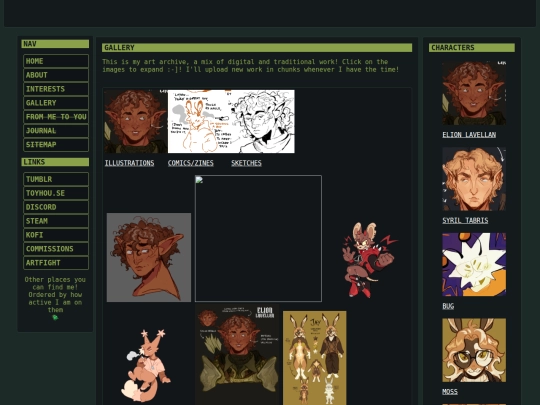Open the INTERESTS nav button
Viewport: 540px width, 405px height.
[x=56, y=89]
